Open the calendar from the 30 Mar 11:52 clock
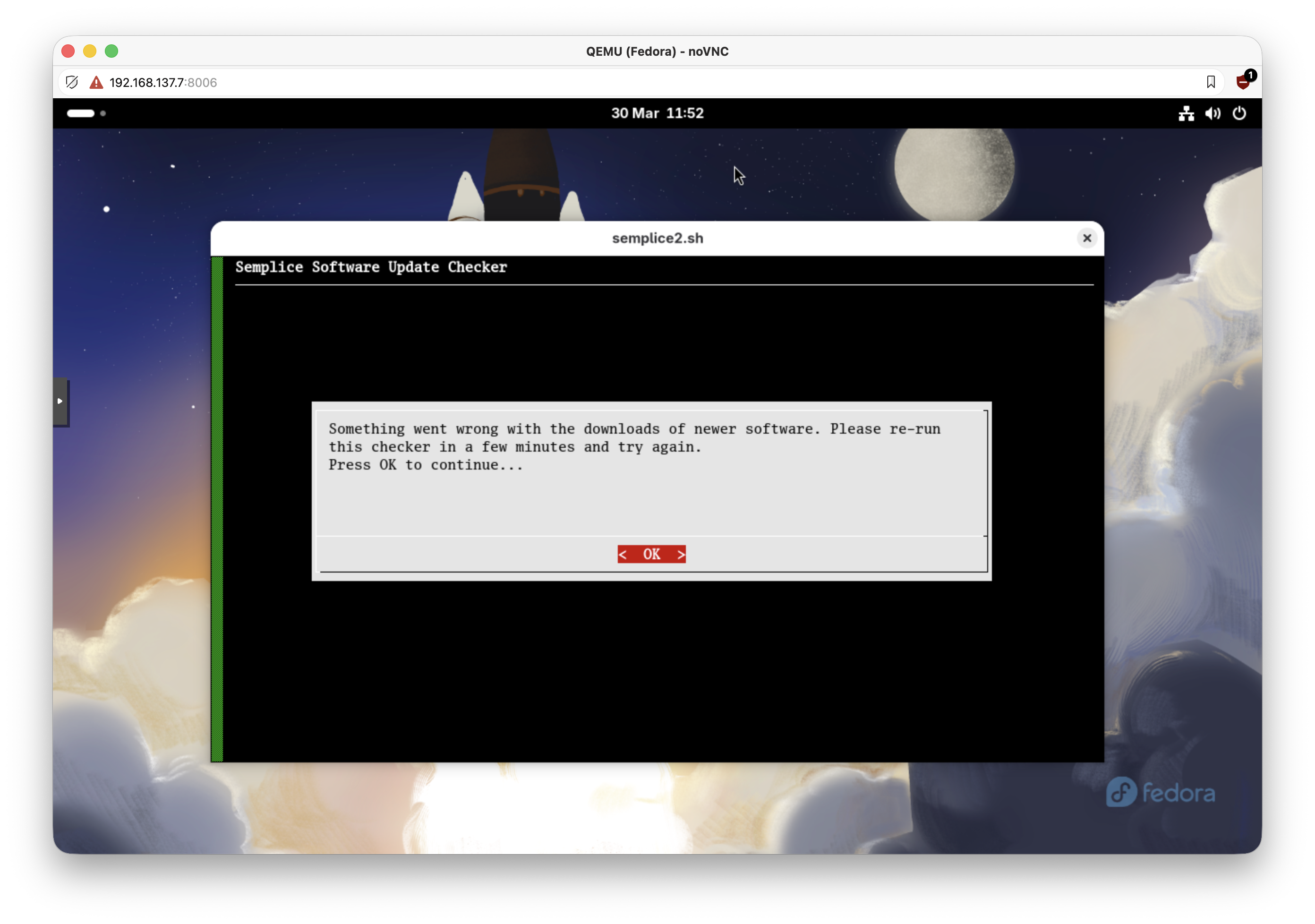 coord(657,113)
